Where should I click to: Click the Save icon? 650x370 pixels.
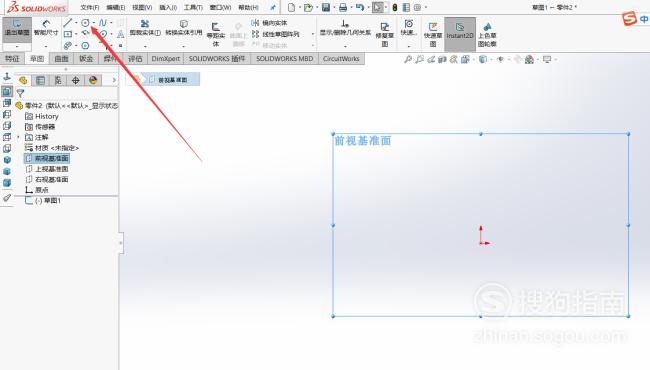pyautogui.click(x=326, y=7)
